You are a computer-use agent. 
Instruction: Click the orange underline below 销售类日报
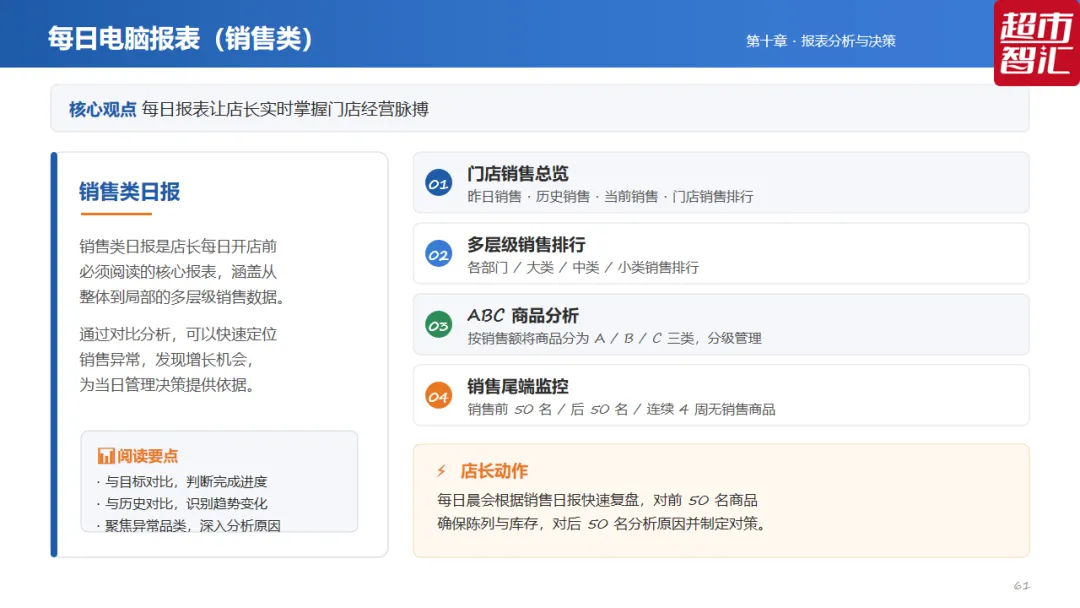(116, 214)
